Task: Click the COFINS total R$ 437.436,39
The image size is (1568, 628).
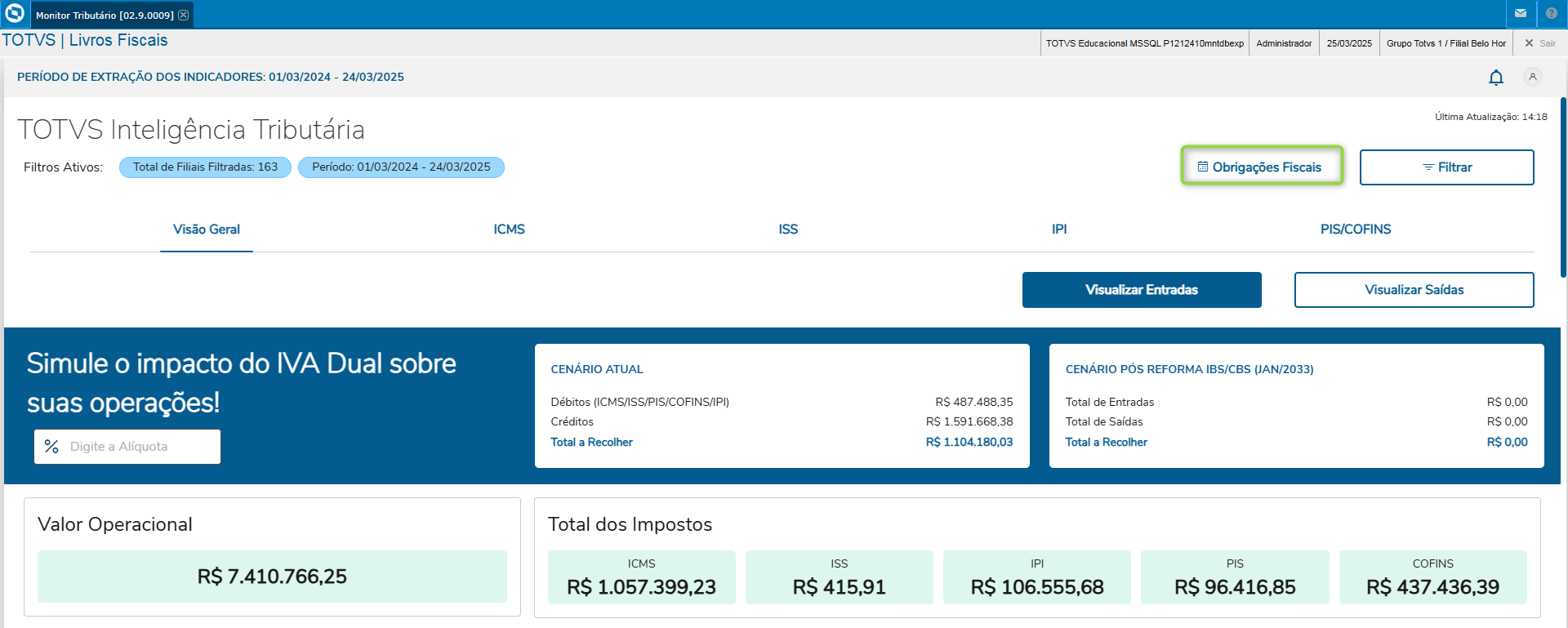Action: click(1432, 587)
